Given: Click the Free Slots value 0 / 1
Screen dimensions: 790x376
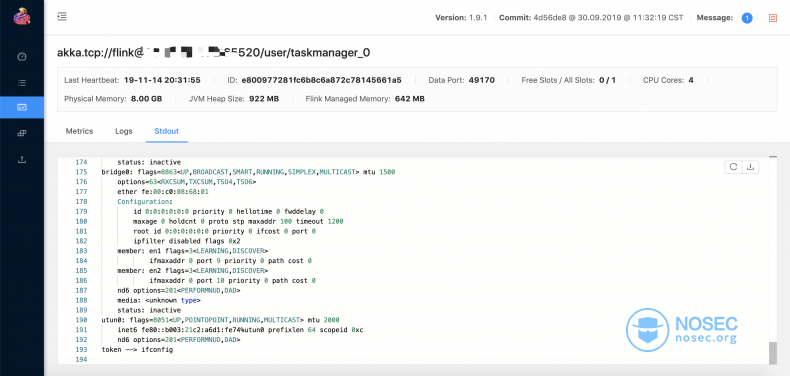Looking at the screenshot, I should [607, 80].
